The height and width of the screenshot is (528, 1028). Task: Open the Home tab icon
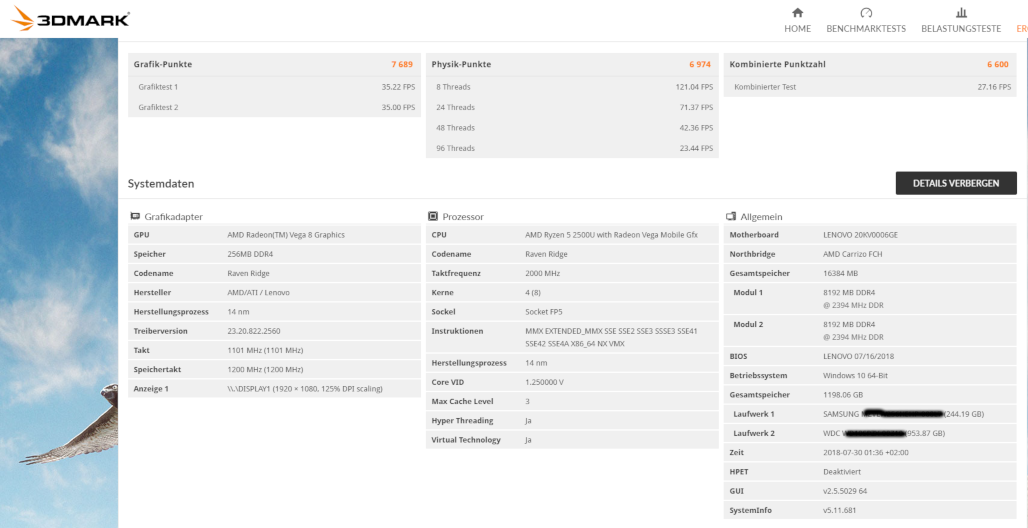pyautogui.click(x=797, y=12)
